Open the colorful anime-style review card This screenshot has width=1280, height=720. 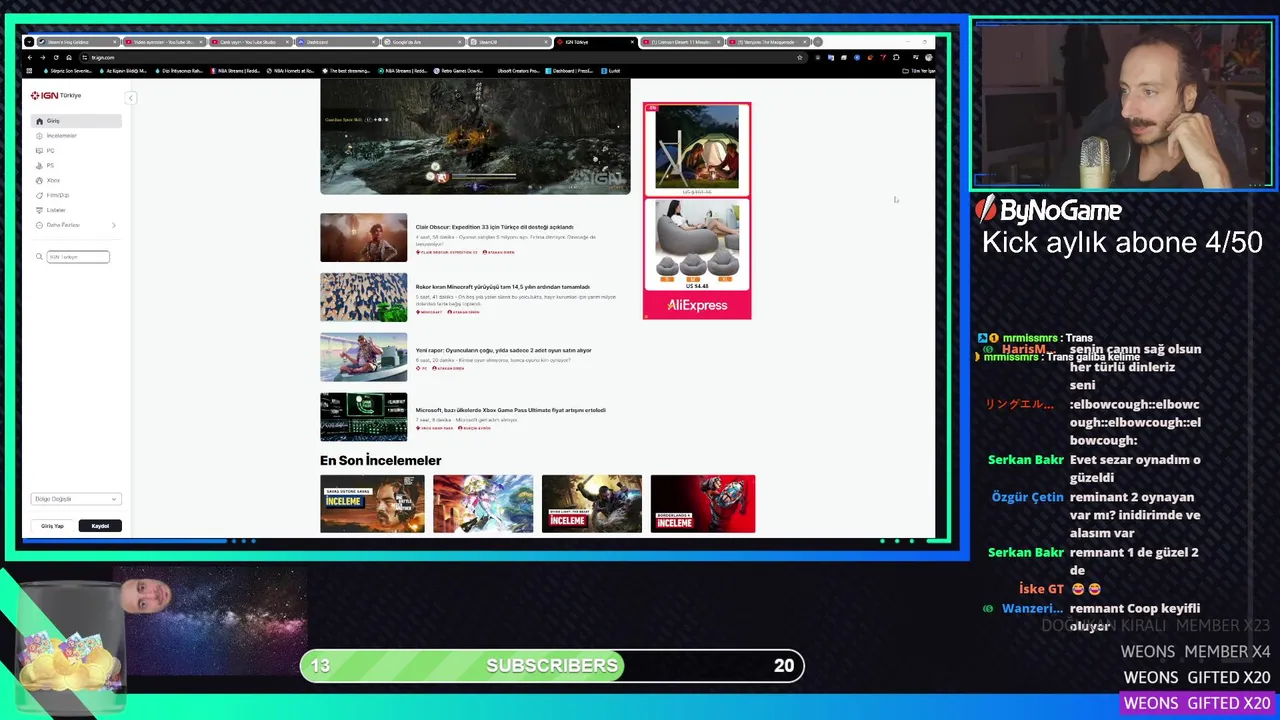(483, 504)
